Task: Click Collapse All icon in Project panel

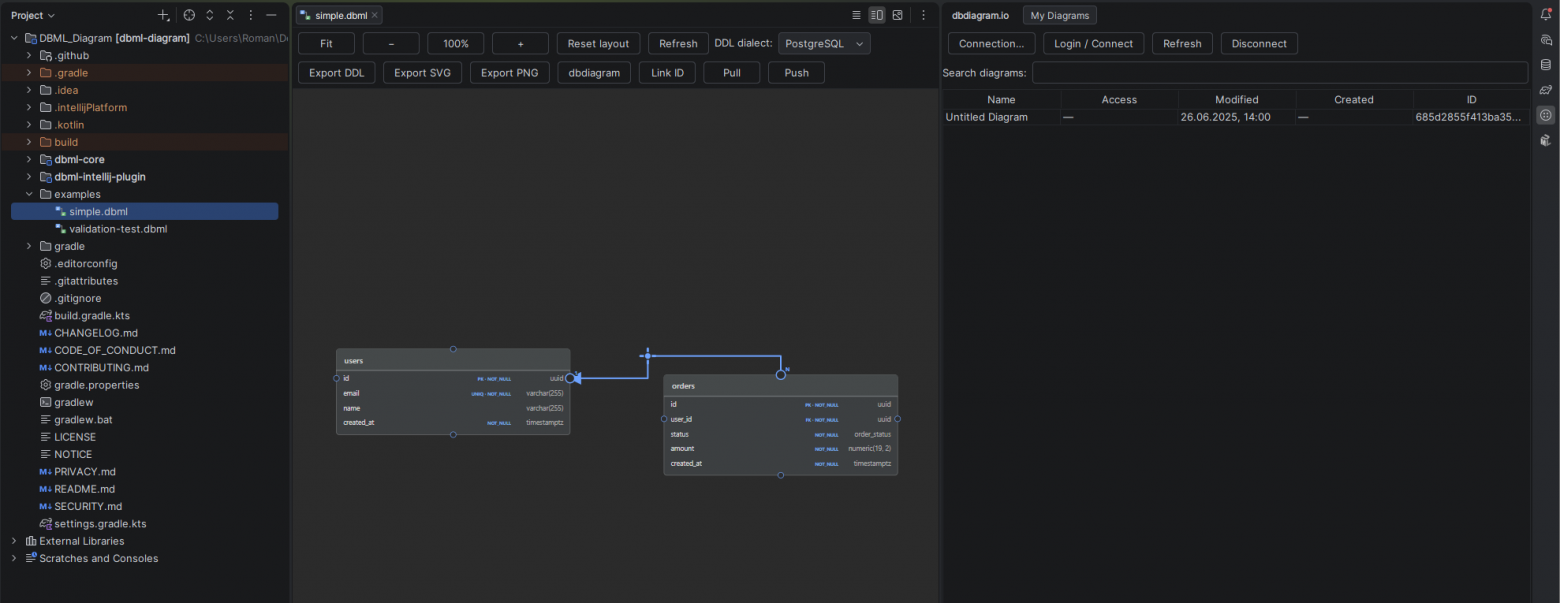Action: click(x=230, y=15)
